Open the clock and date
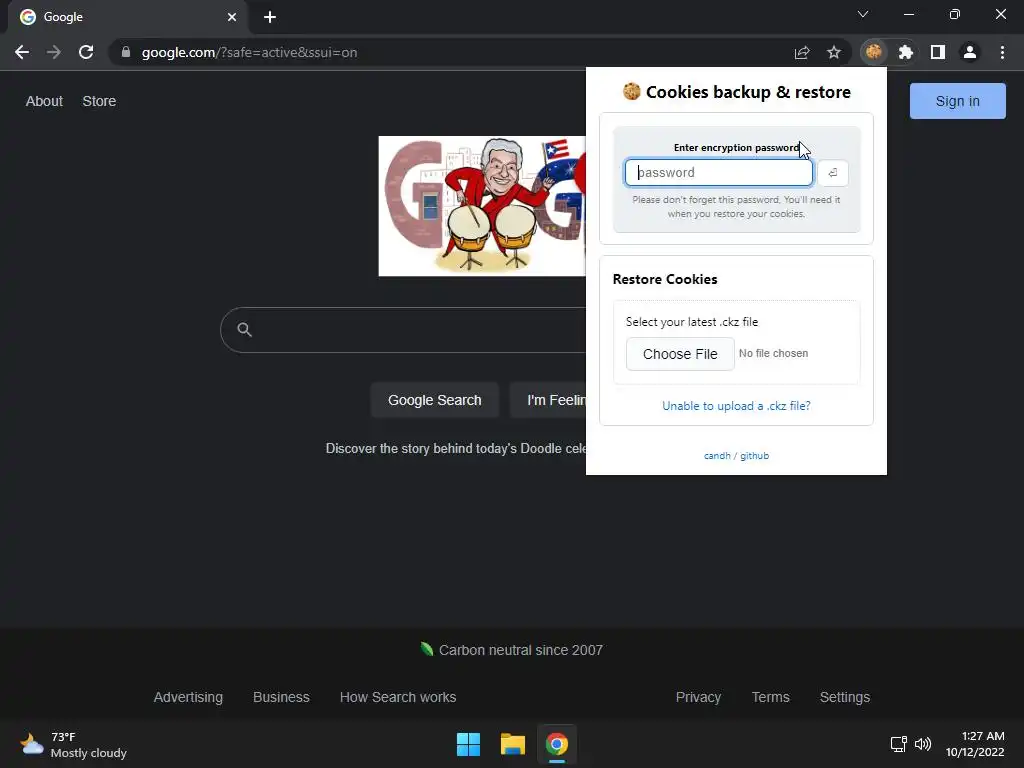1024x768 pixels. [x=975, y=744]
